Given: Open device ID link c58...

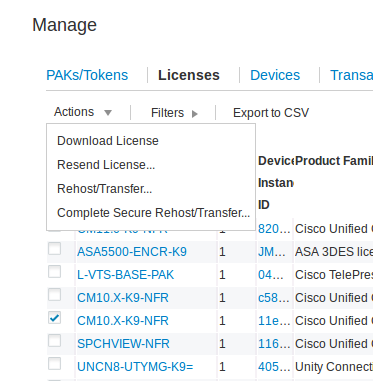Looking at the screenshot, I should click(274, 298).
